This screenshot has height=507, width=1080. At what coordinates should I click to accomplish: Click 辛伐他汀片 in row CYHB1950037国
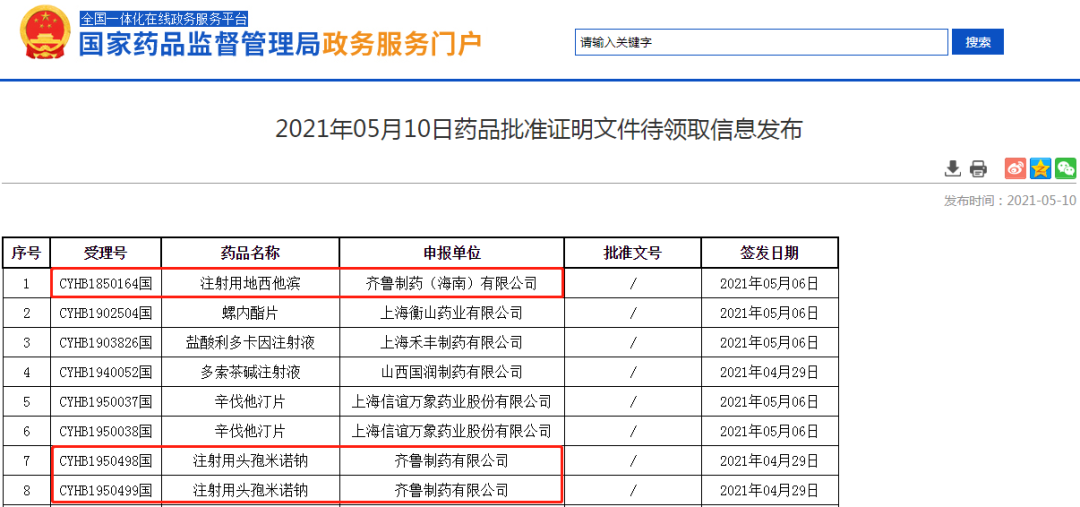click(x=250, y=402)
